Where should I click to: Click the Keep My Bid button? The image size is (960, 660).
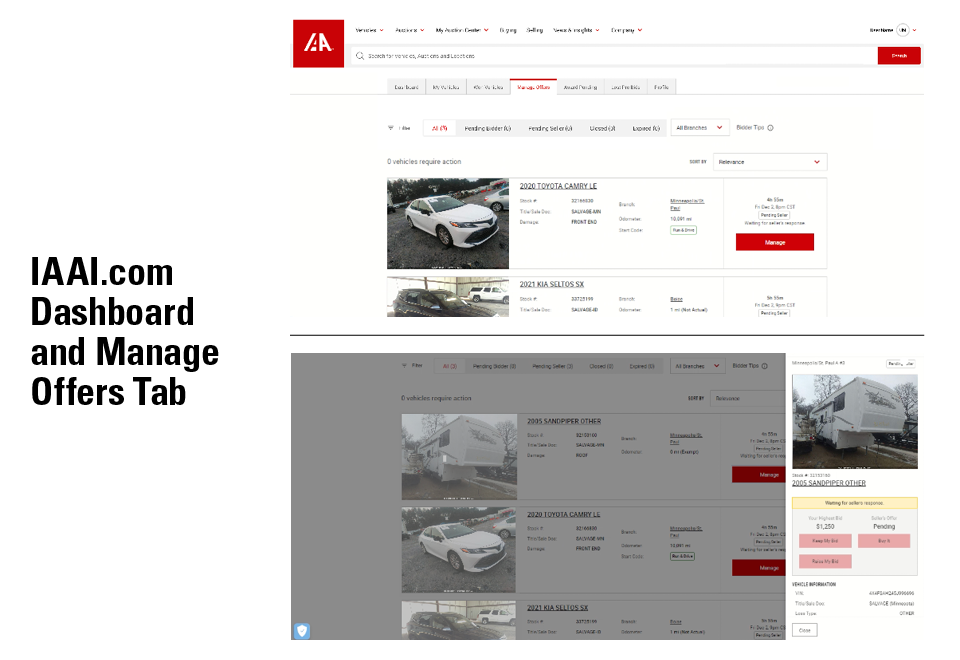[x=825, y=541]
